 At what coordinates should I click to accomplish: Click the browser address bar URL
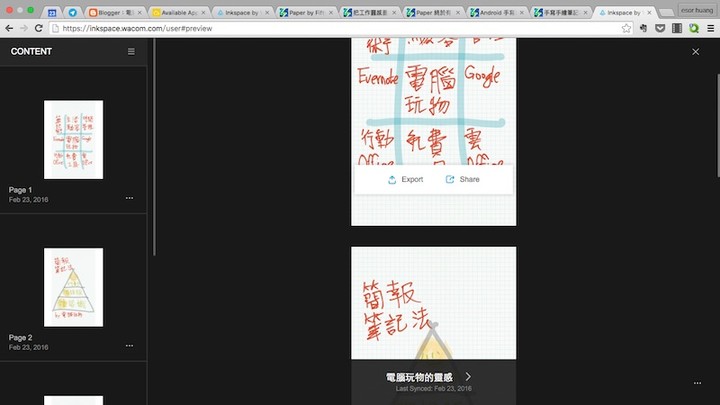click(x=300, y=29)
